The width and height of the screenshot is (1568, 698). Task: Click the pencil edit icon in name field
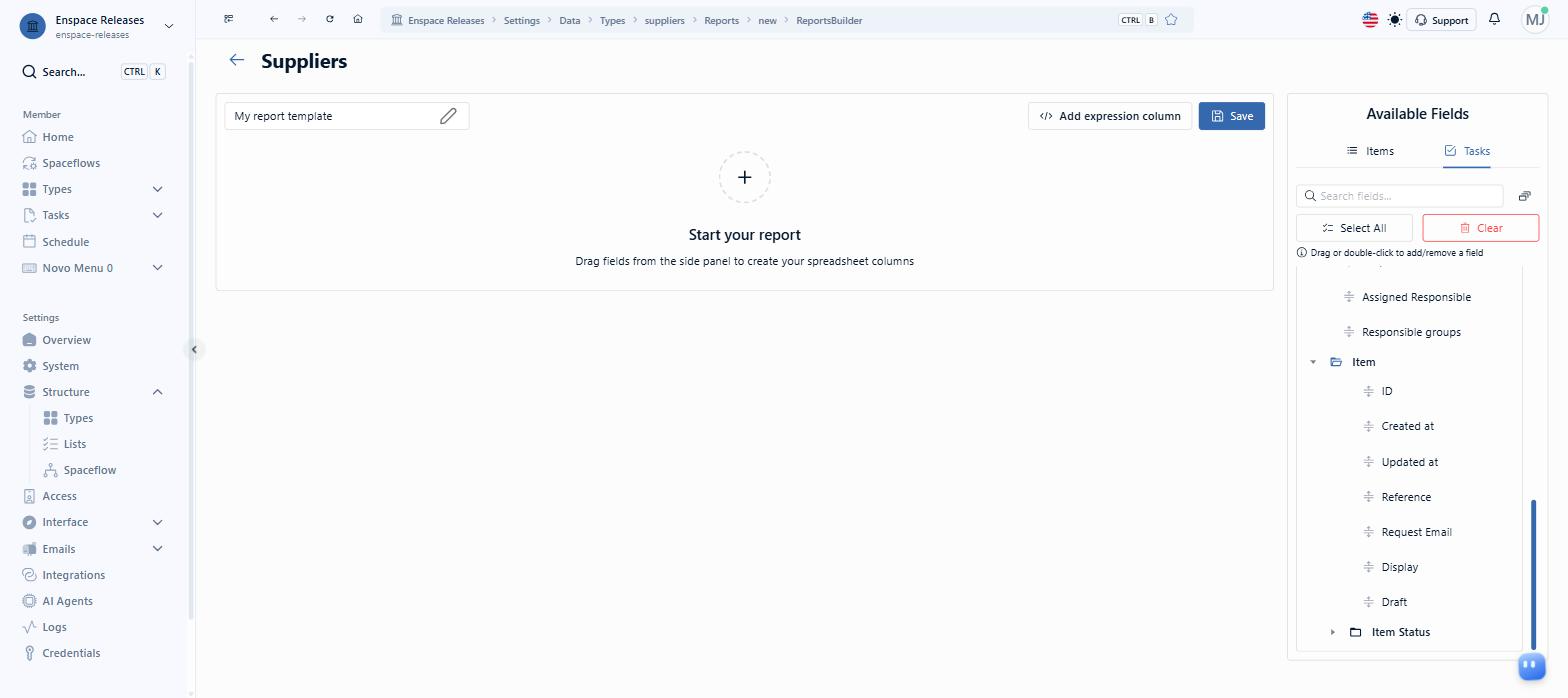click(448, 116)
